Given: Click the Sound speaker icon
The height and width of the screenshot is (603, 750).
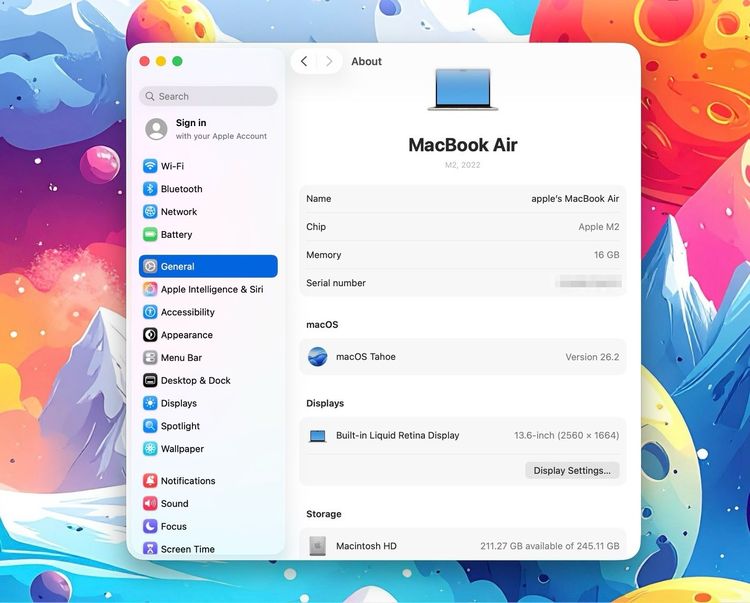Looking at the screenshot, I should 150,504.
